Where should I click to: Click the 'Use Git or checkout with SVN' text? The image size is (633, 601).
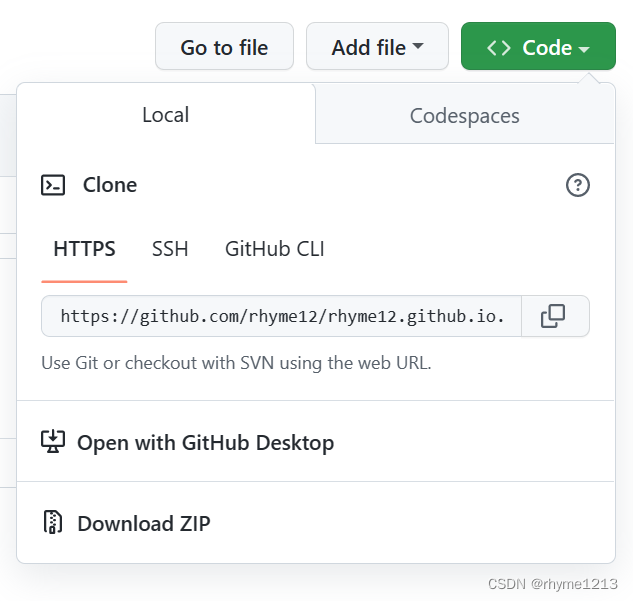coord(237,362)
